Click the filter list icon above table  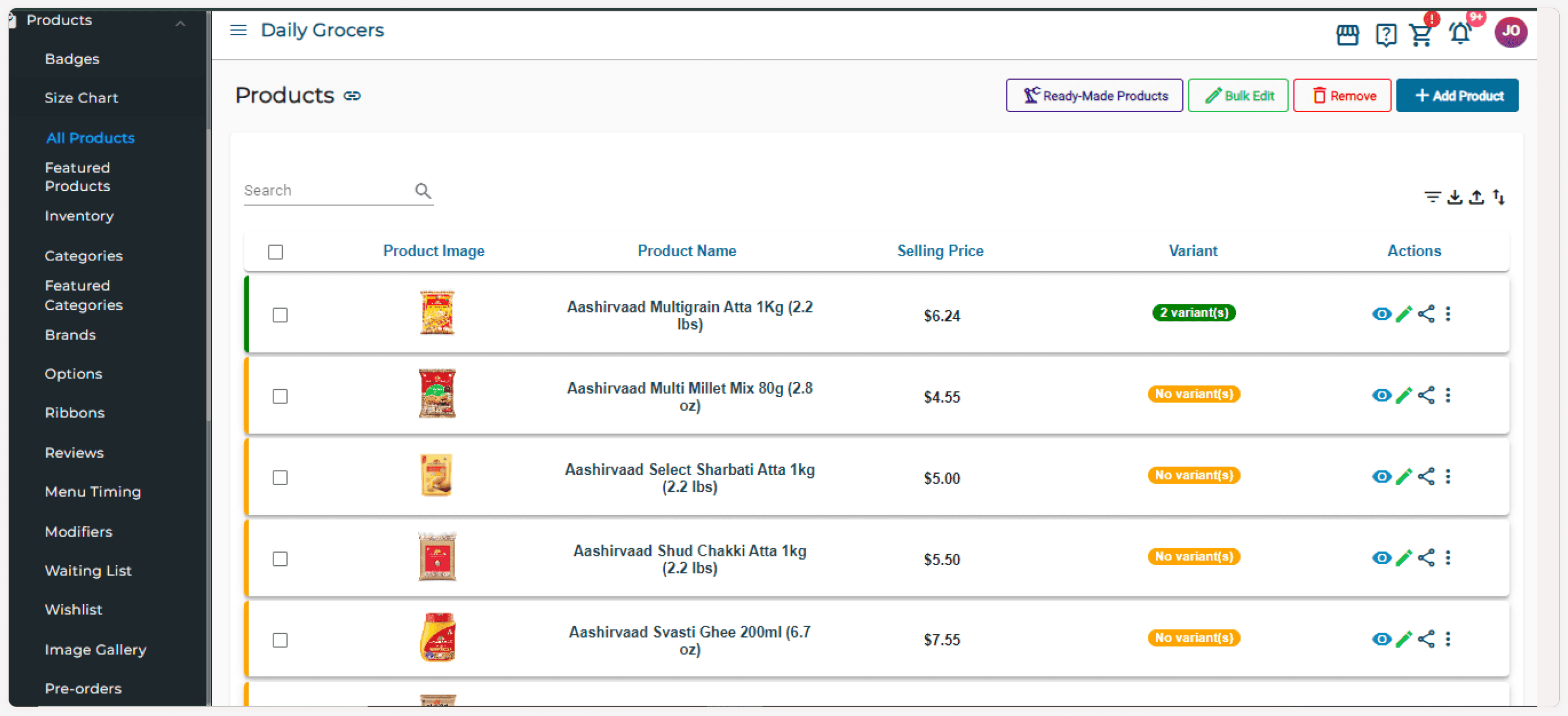[1432, 197]
